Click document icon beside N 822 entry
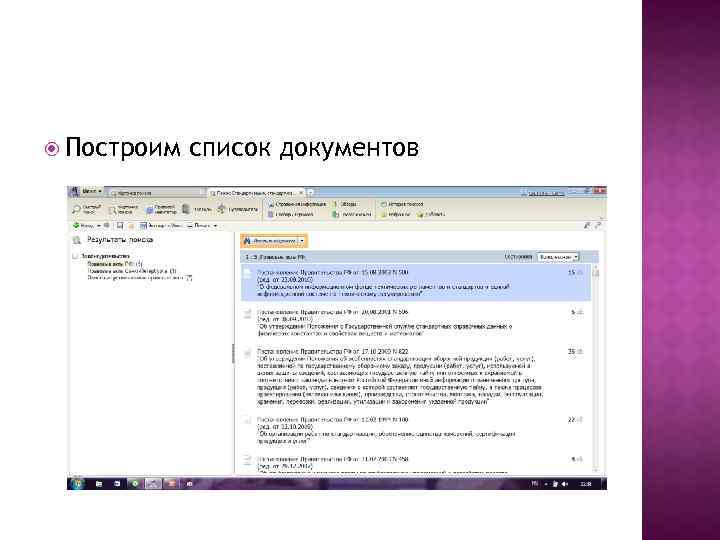The image size is (720, 540). pos(248,353)
